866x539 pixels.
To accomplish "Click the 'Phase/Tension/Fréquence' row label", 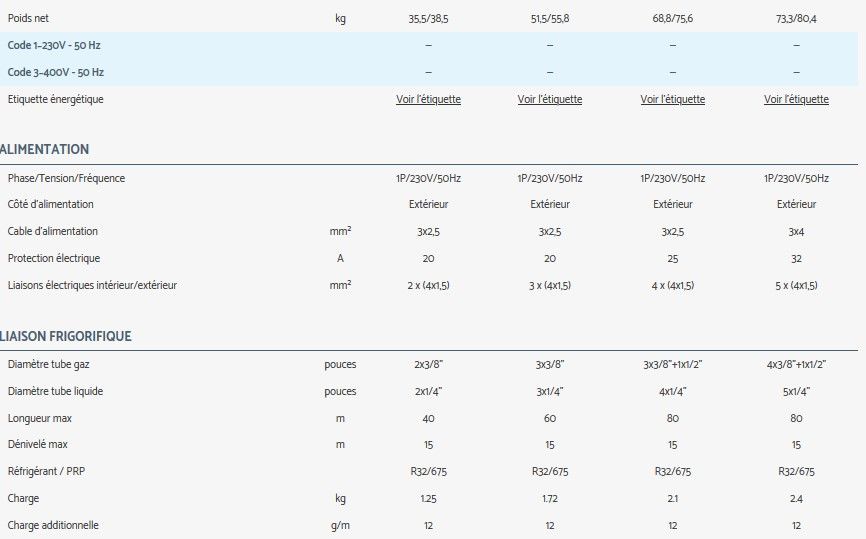I will point(66,178).
